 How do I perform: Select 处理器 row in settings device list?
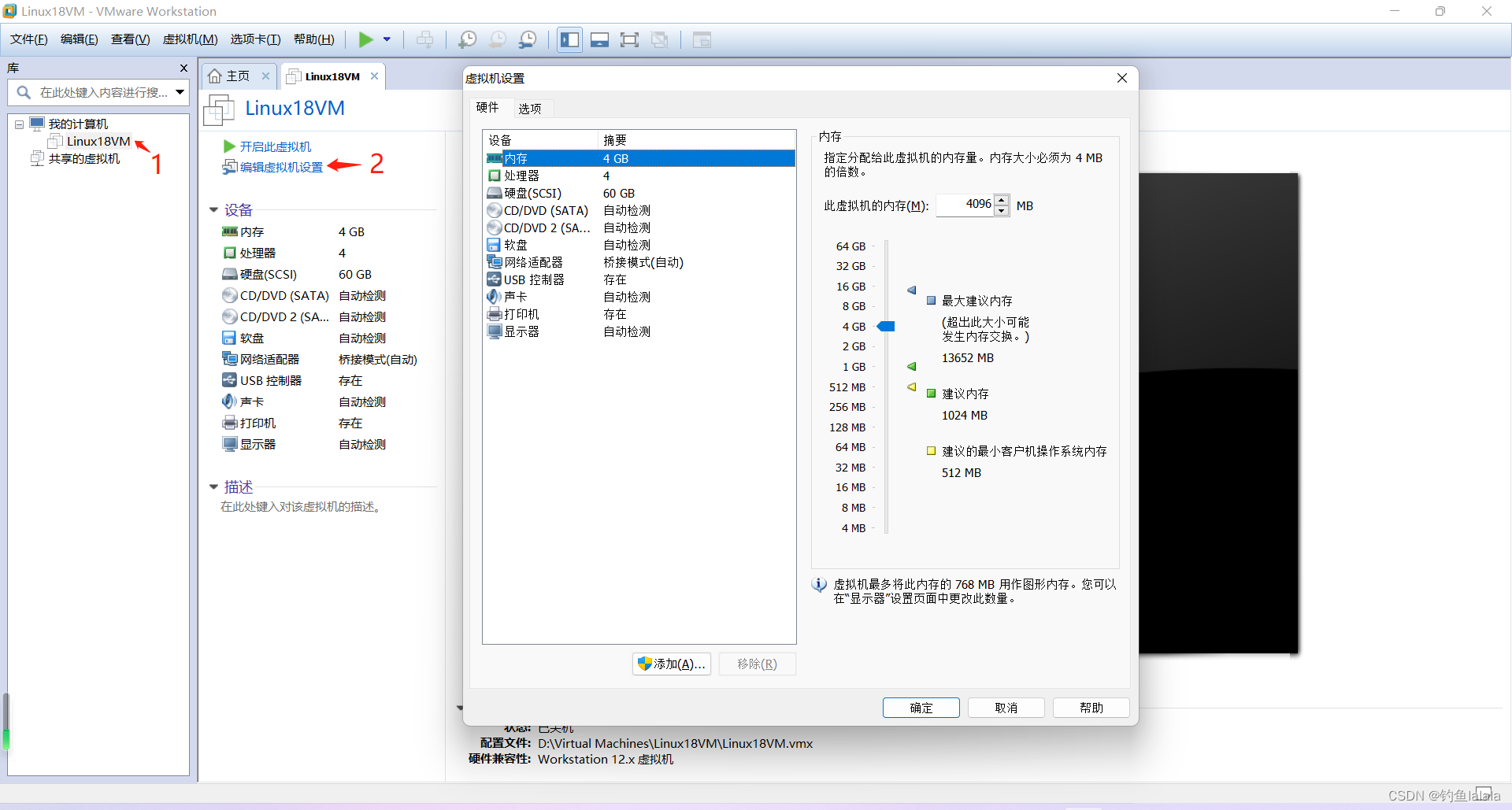639,176
